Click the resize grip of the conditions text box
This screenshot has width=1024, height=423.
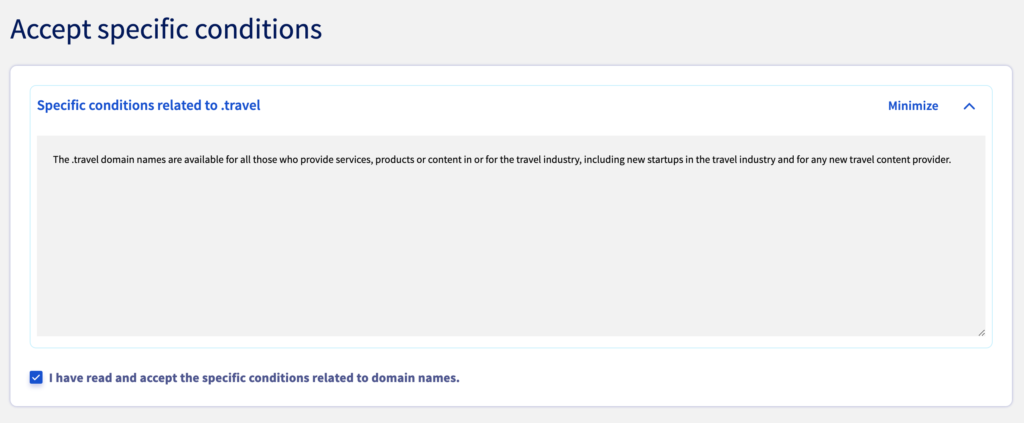click(981, 332)
